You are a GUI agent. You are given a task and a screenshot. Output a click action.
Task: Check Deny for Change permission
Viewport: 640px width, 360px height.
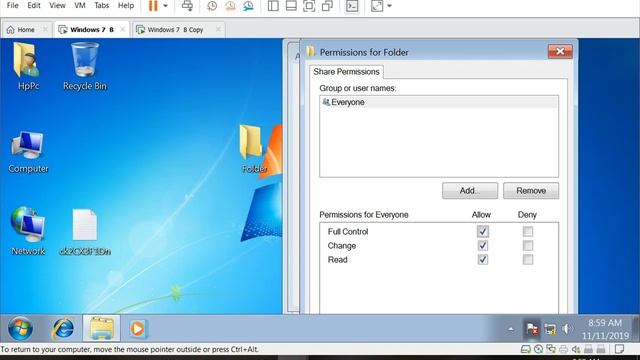coord(528,245)
